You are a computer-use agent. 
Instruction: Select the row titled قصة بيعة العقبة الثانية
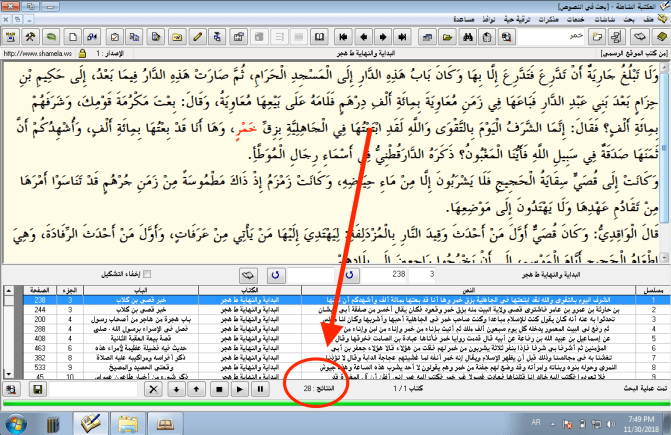[x=347, y=338]
